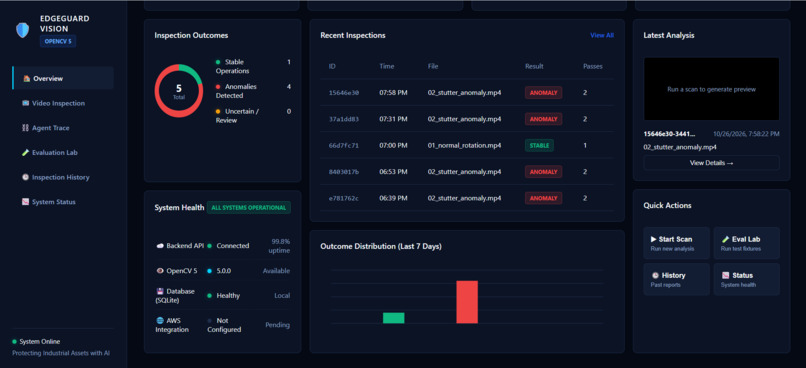This screenshot has height=368, width=806.
Task: Click ANOMALY badge in 06:39 PM row
Action: 543,198
